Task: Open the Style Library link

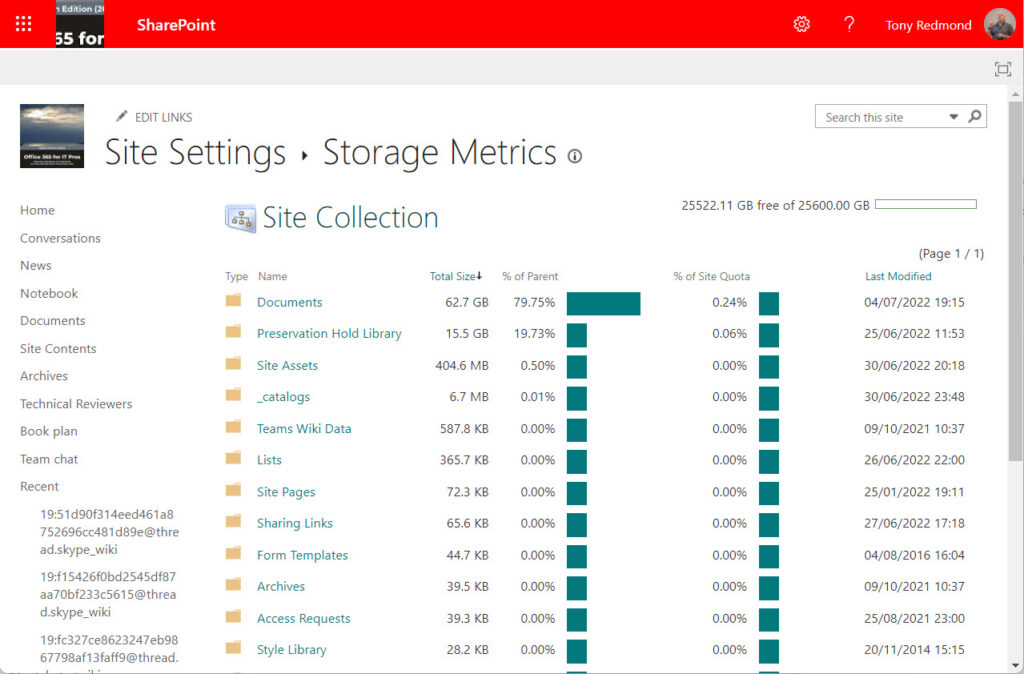Action: (291, 650)
